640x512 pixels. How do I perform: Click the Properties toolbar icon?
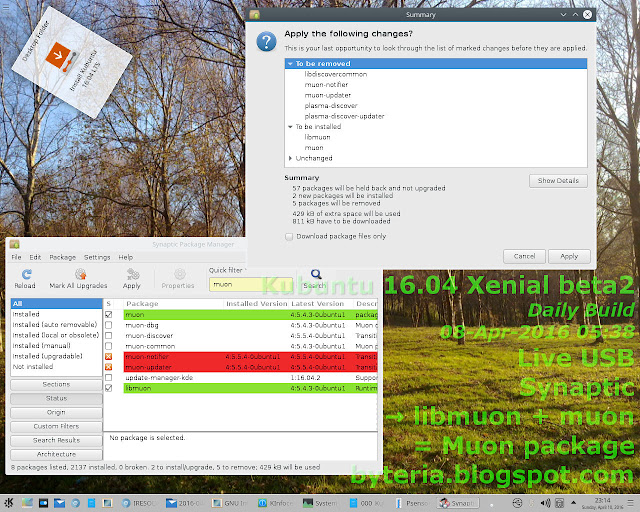[x=179, y=274]
